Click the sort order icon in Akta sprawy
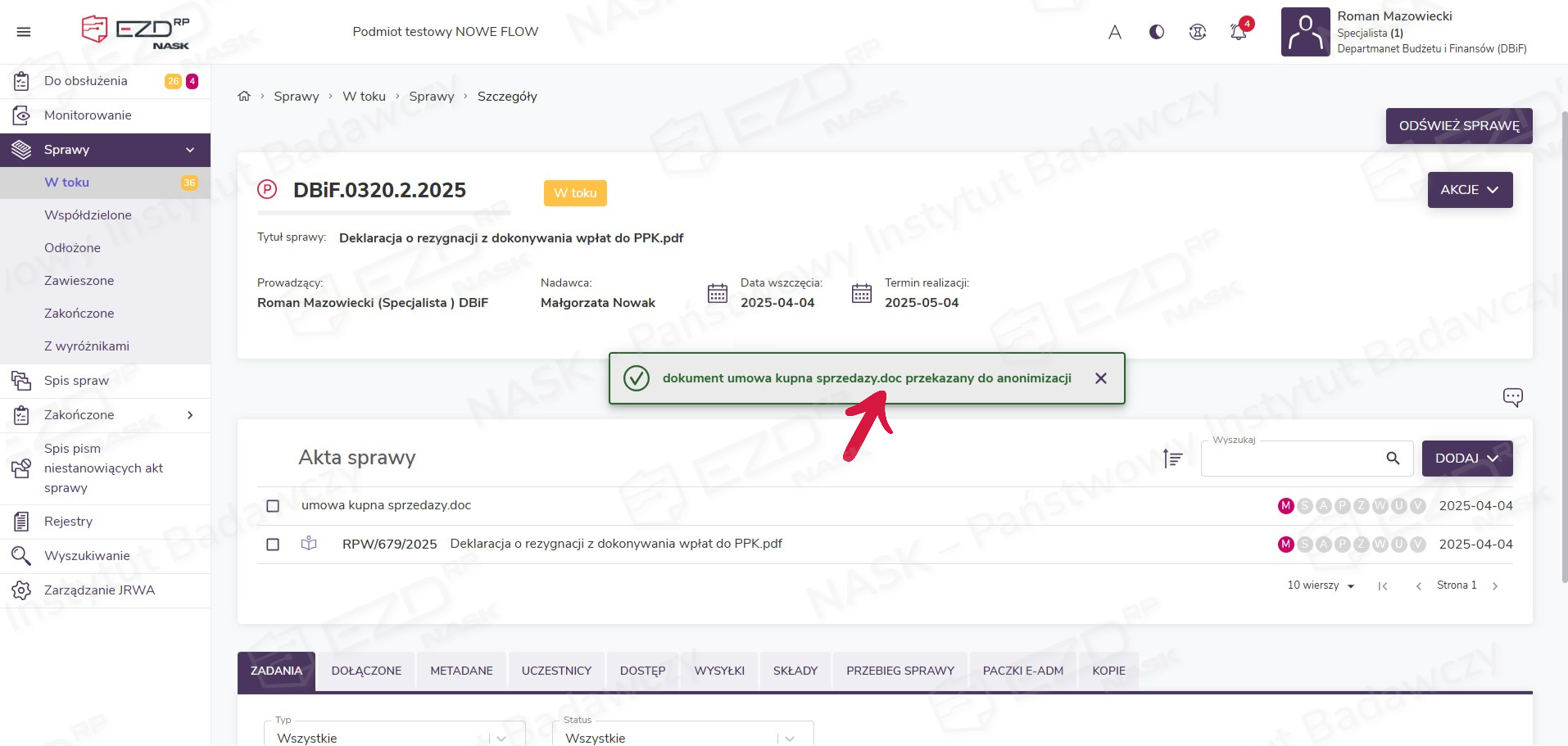Image resolution: width=1568 pixels, height=746 pixels. [1172, 459]
